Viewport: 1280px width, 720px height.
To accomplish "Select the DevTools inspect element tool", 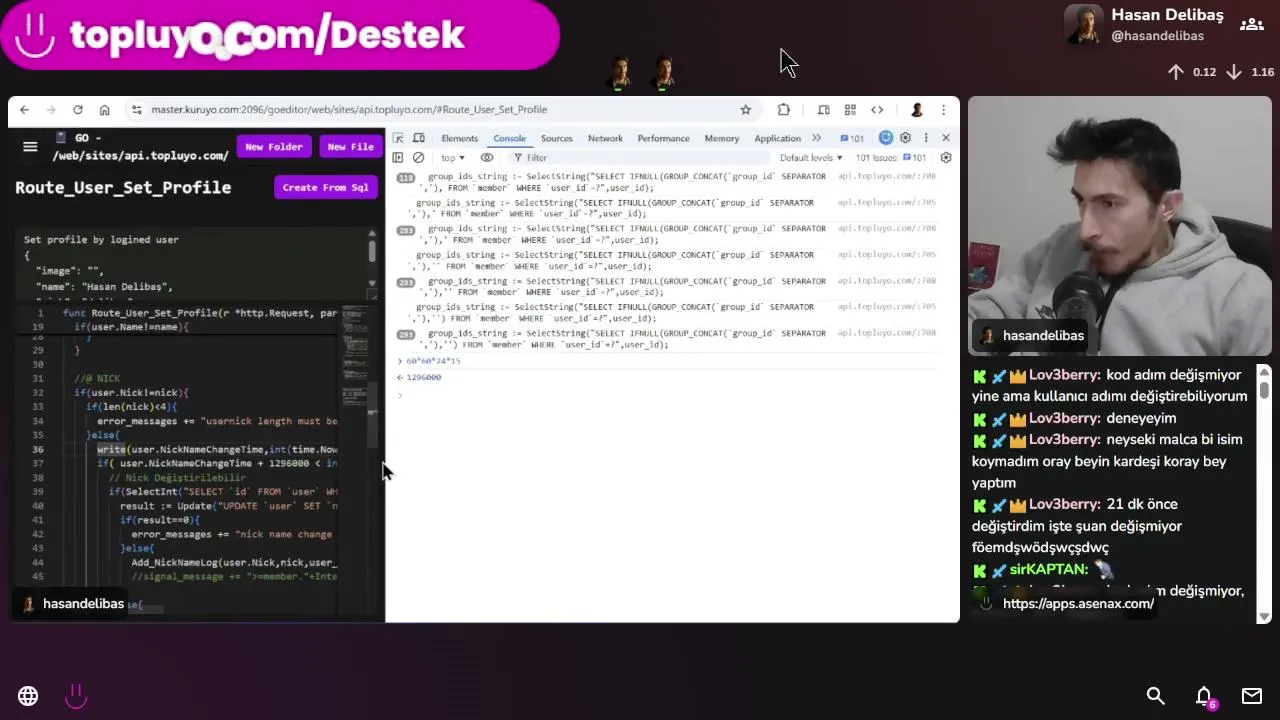I will click(x=398, y=138).
